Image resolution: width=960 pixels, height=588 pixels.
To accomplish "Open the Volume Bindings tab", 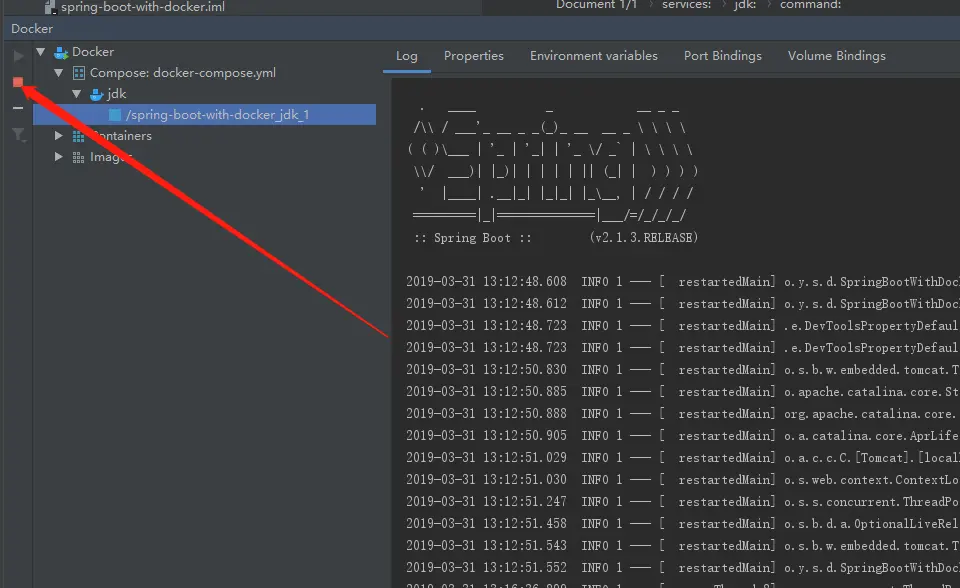I will coord(836,56).
